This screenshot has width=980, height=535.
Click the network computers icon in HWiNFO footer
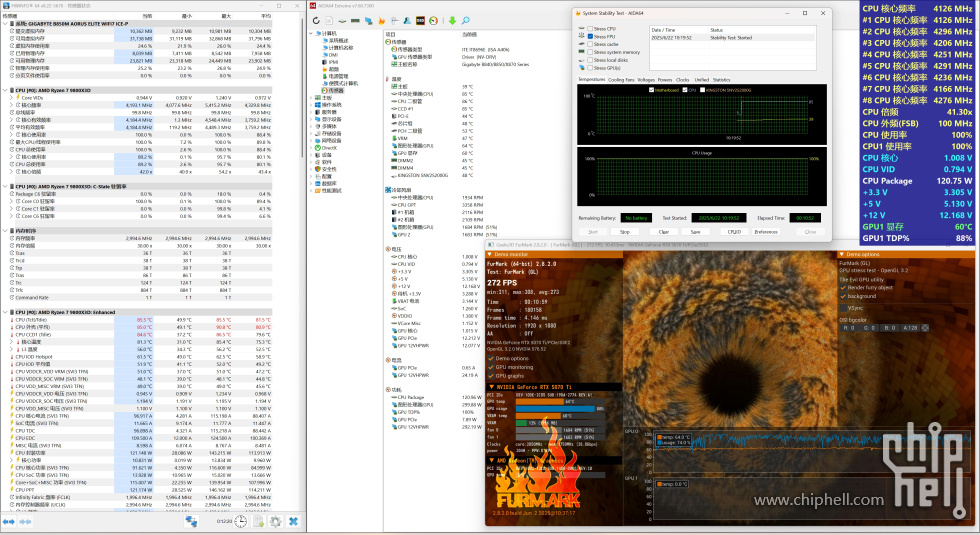[191, 521]
